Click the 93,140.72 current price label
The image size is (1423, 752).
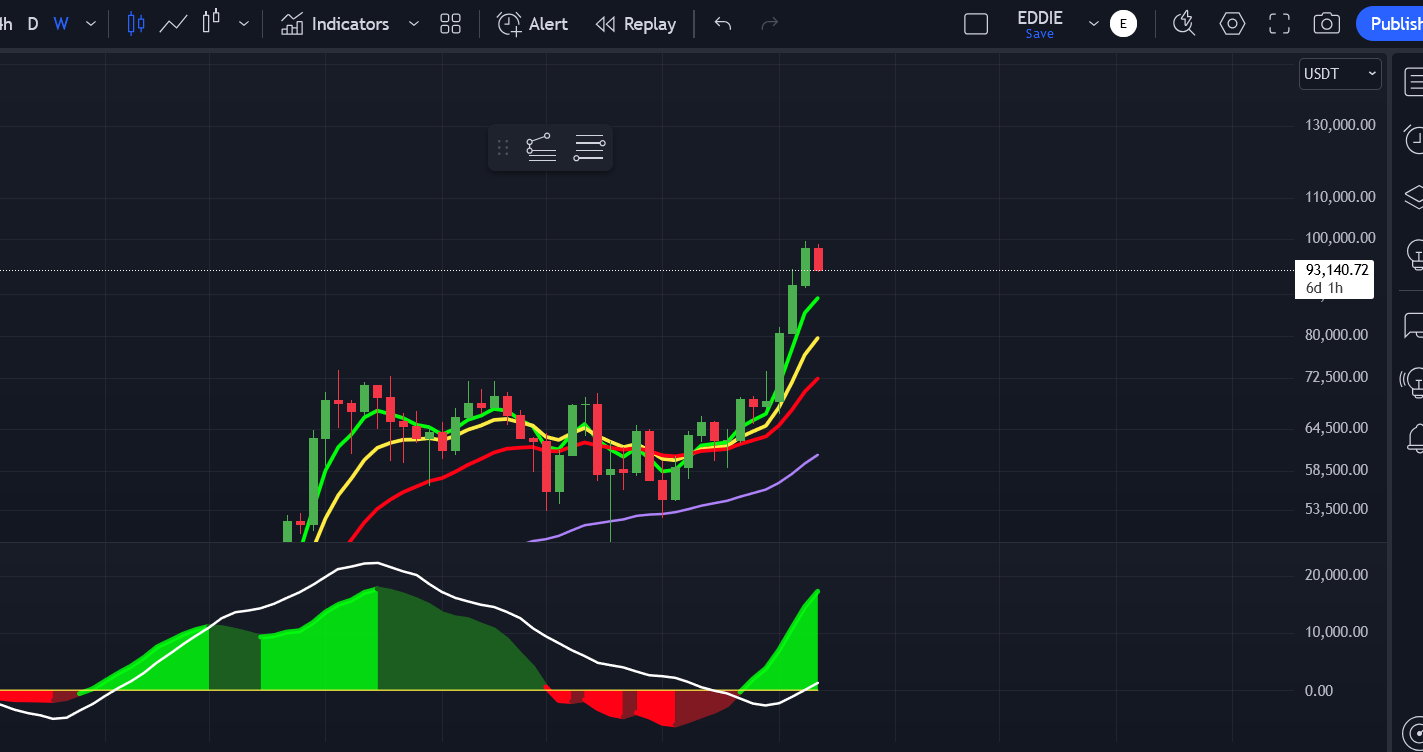point(1337,270)
